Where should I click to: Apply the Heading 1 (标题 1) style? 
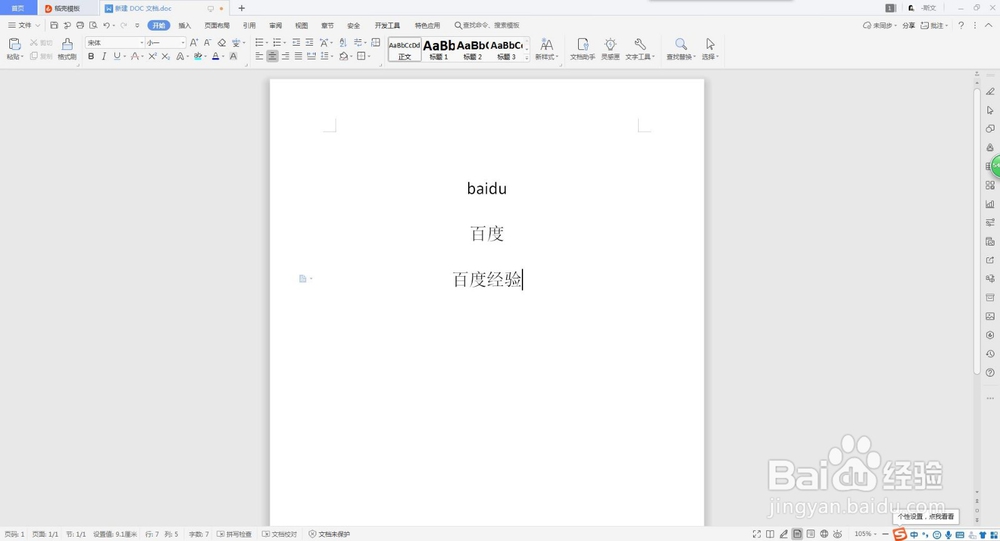coord(439,49)
